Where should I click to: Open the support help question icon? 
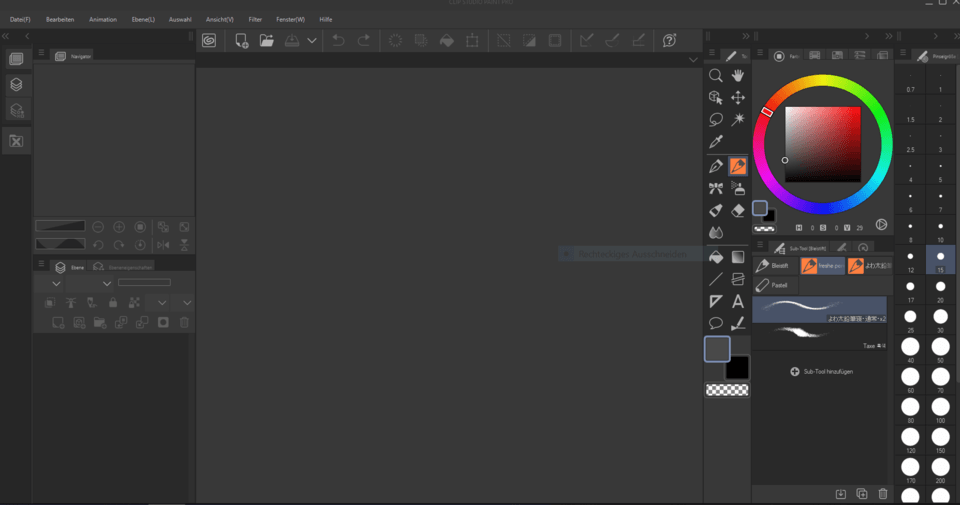(669, 40)
